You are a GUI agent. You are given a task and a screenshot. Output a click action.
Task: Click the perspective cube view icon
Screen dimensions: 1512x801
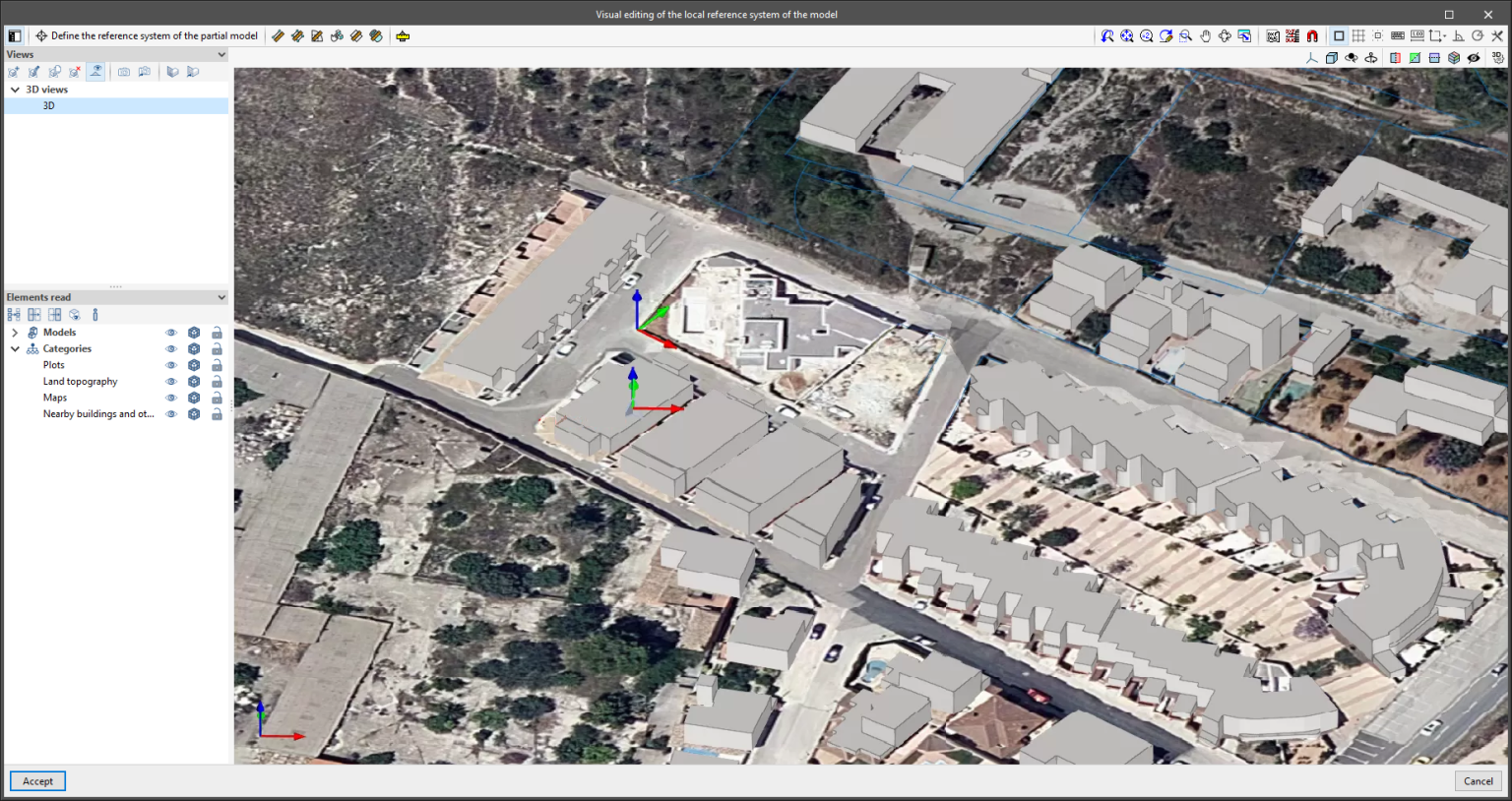(x=1332, y=58)
